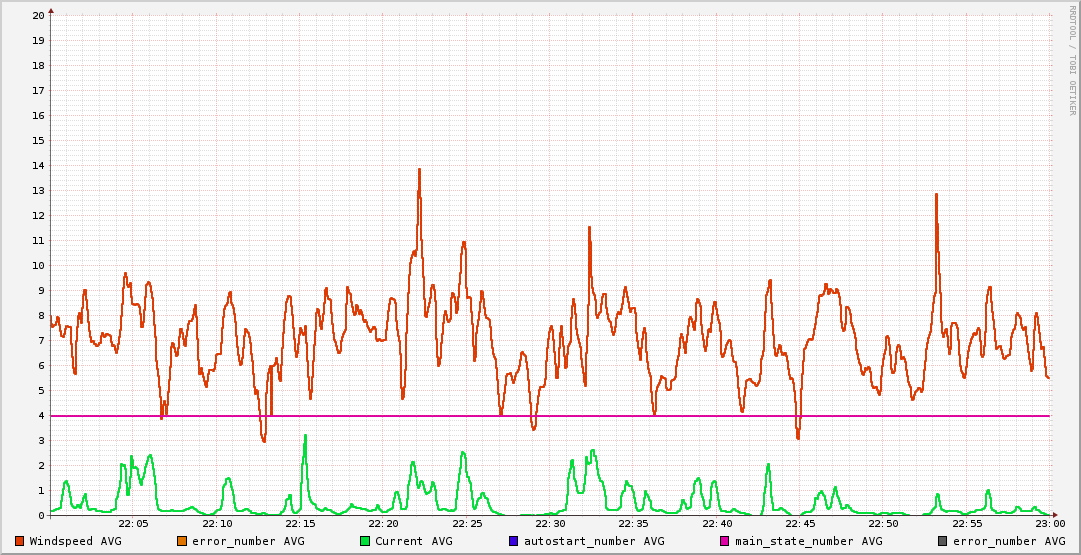Click the RRDTOOL / TOBI OETIKER watermark
Viewport: 1081px width, 555px height.
click(1072, 60)
